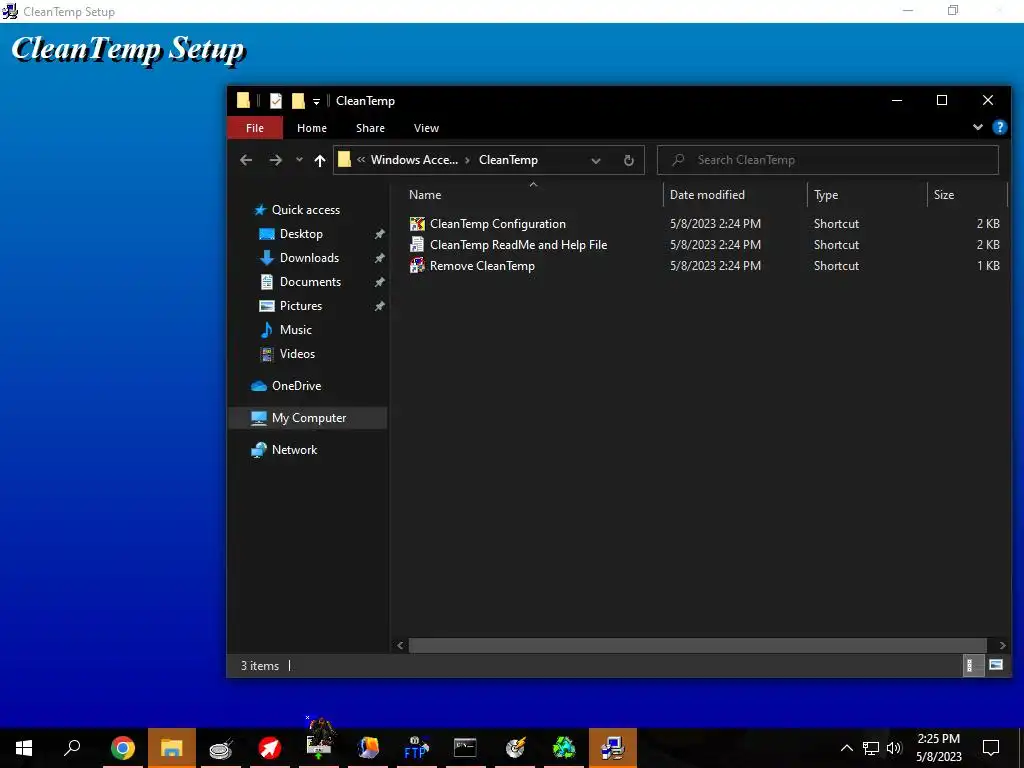This screenshot has width=1024, height=768.
Task: Click the Properties quick access toolbar icon
Action: click(276, 101)
